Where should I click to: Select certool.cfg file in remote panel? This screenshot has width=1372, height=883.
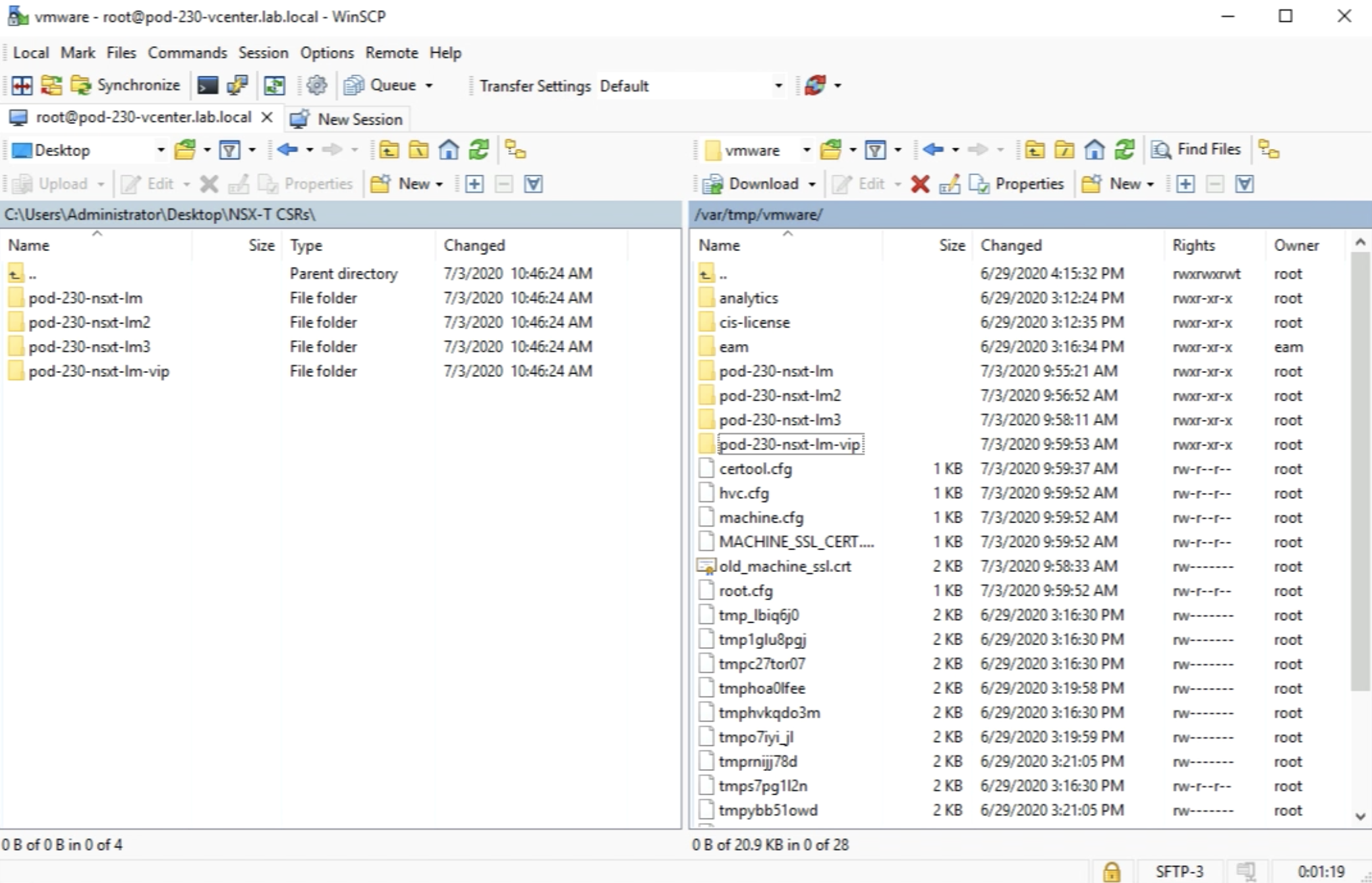755,469
